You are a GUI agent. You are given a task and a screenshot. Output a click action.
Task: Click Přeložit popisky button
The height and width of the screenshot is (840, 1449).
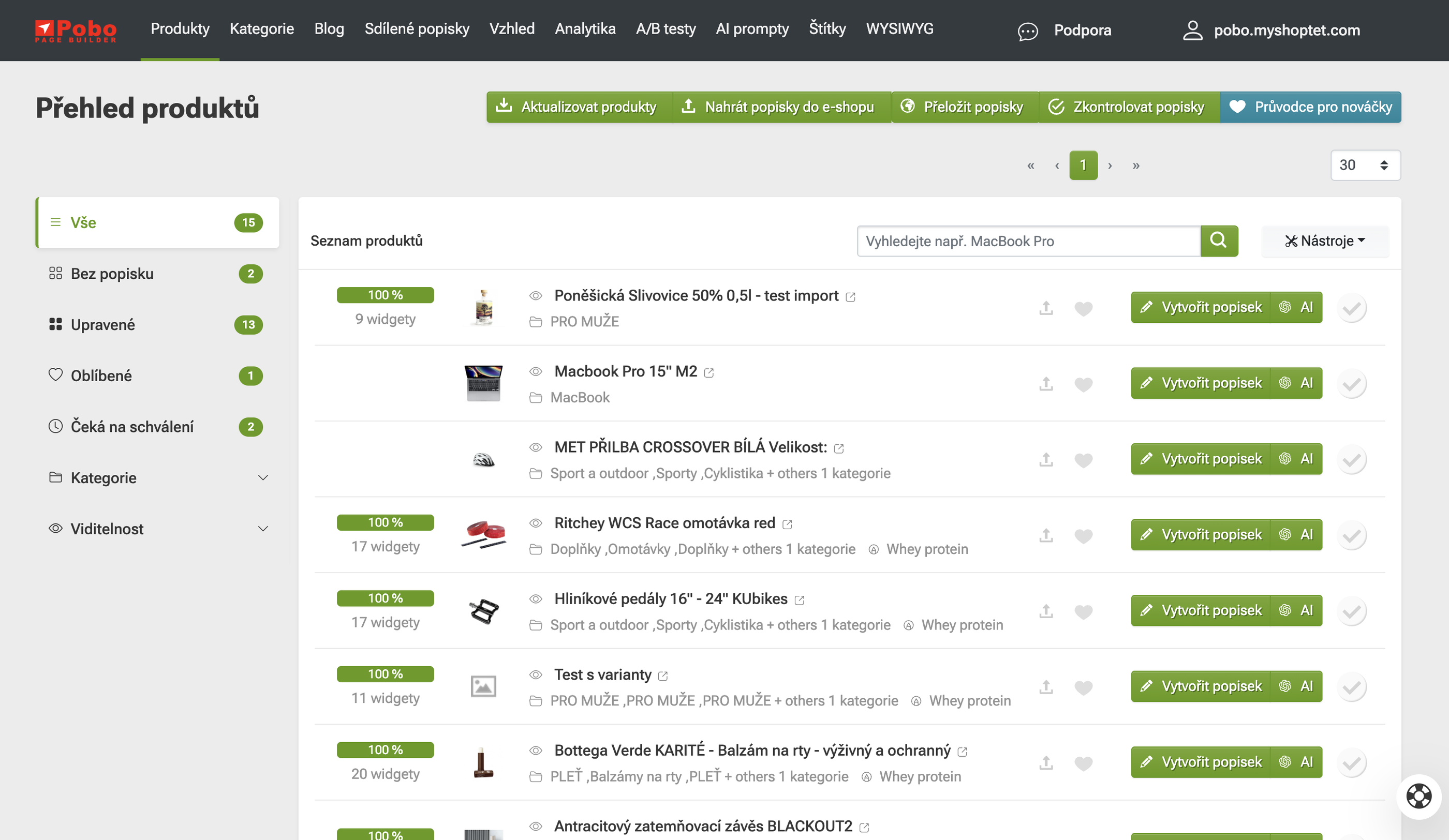click(x=965, y=107)
